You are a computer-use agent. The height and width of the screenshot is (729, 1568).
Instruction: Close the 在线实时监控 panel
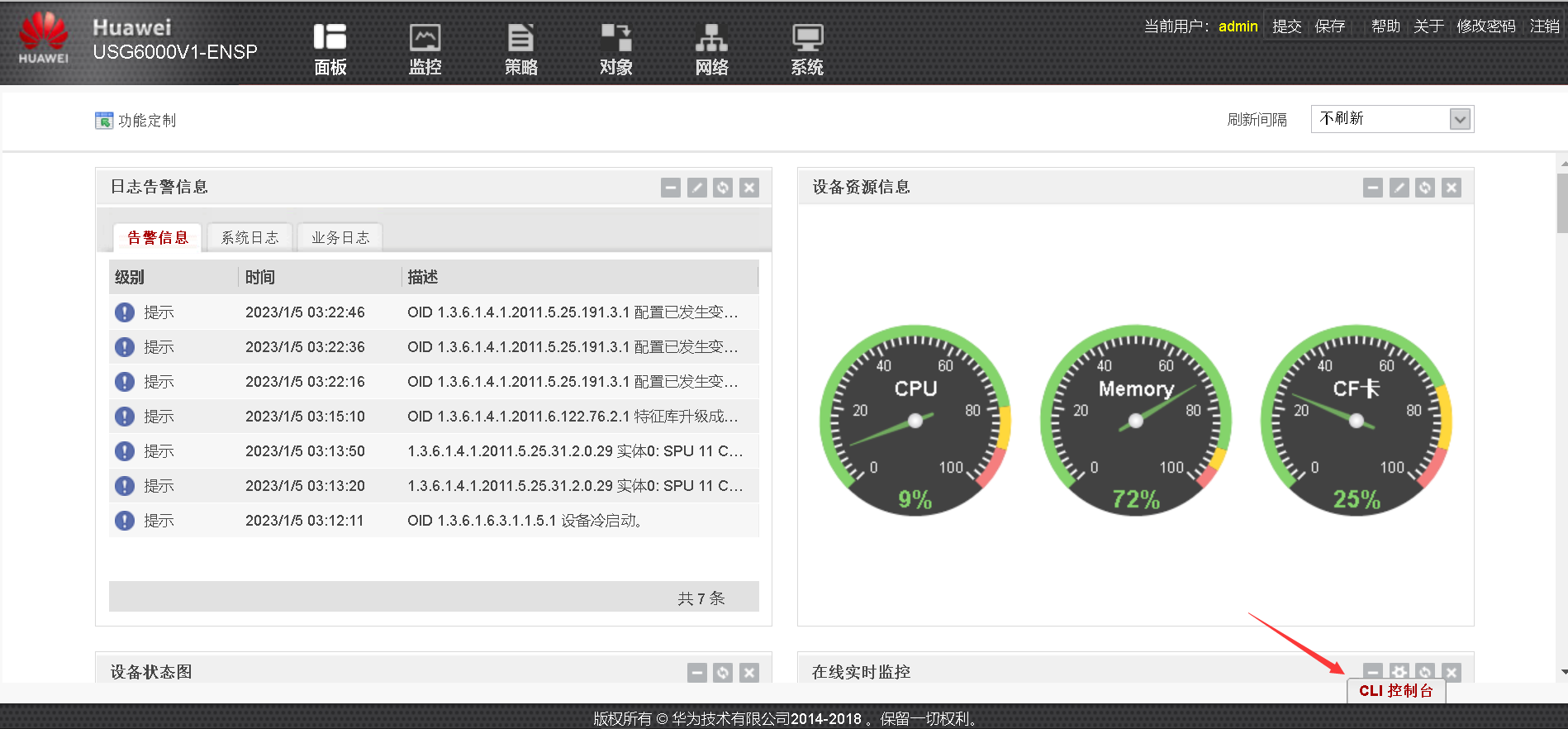tap(1452, 671)
